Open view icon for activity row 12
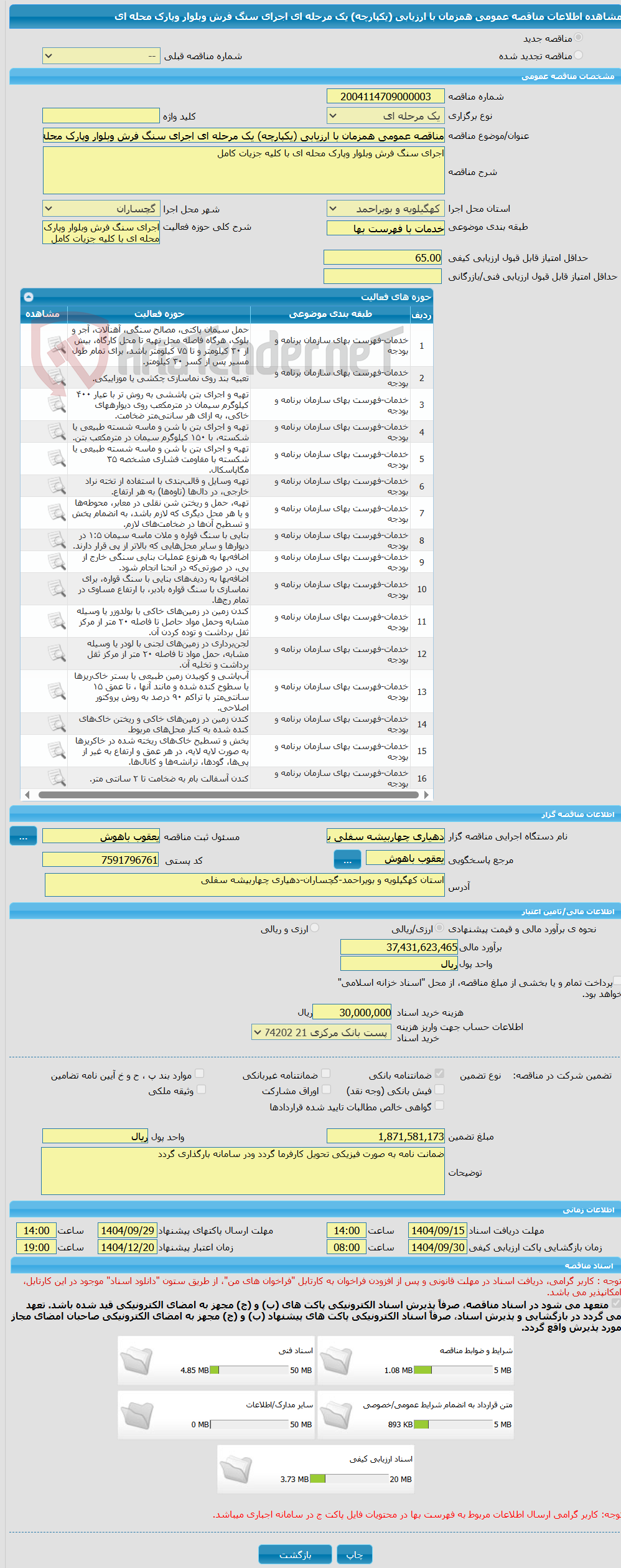Screen dimensions: 621x1568 click(57, 653)
